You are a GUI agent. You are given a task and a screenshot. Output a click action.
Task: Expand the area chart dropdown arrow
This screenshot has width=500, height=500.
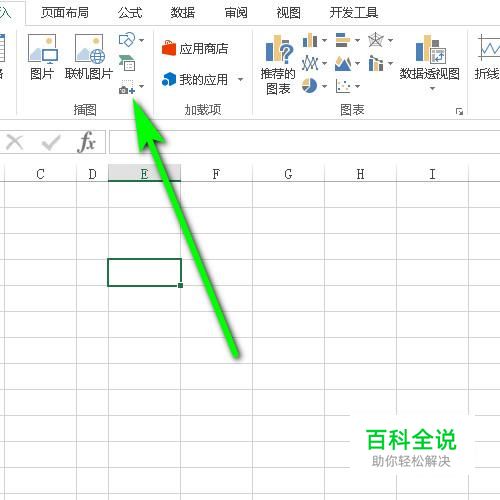357,63
